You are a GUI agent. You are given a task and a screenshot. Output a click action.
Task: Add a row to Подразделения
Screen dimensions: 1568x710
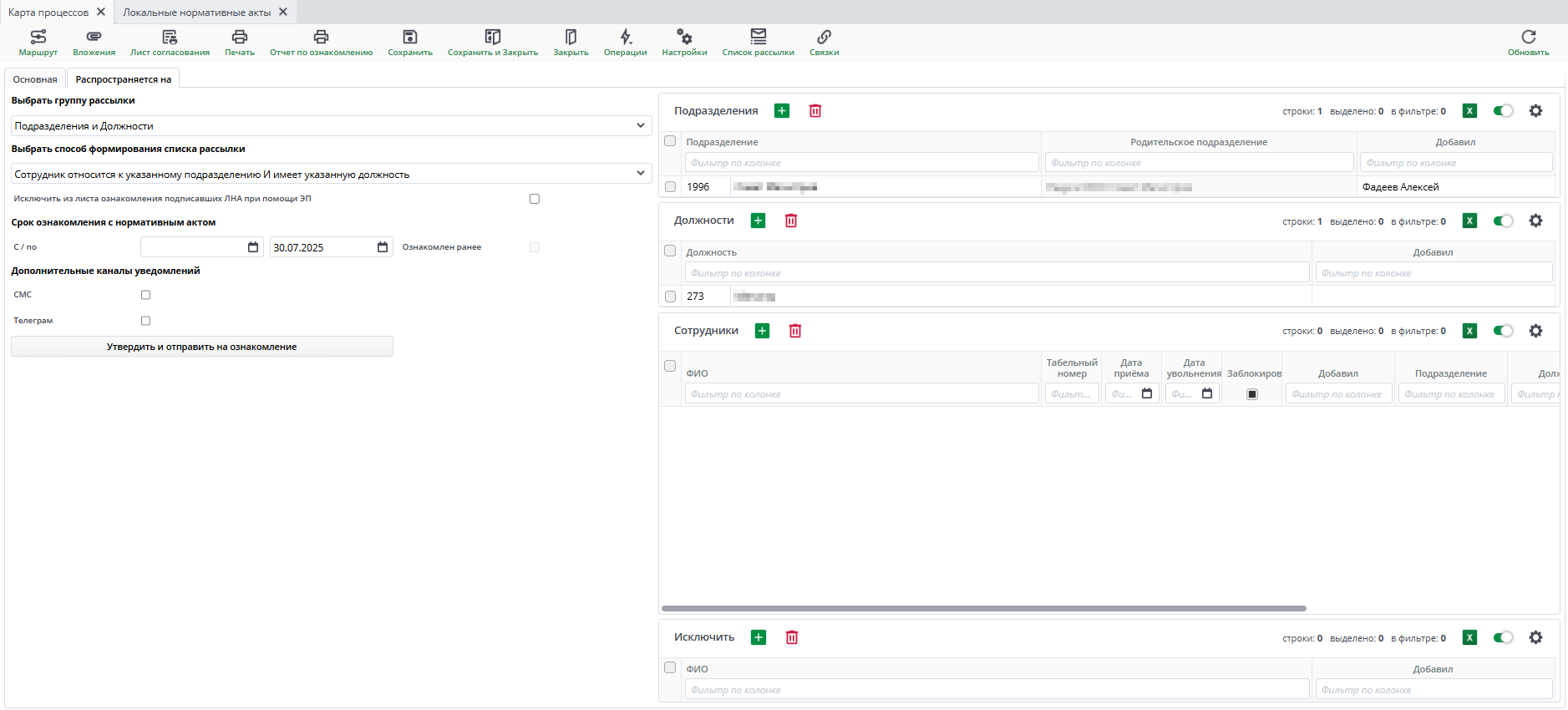click(x=782, y=111)
